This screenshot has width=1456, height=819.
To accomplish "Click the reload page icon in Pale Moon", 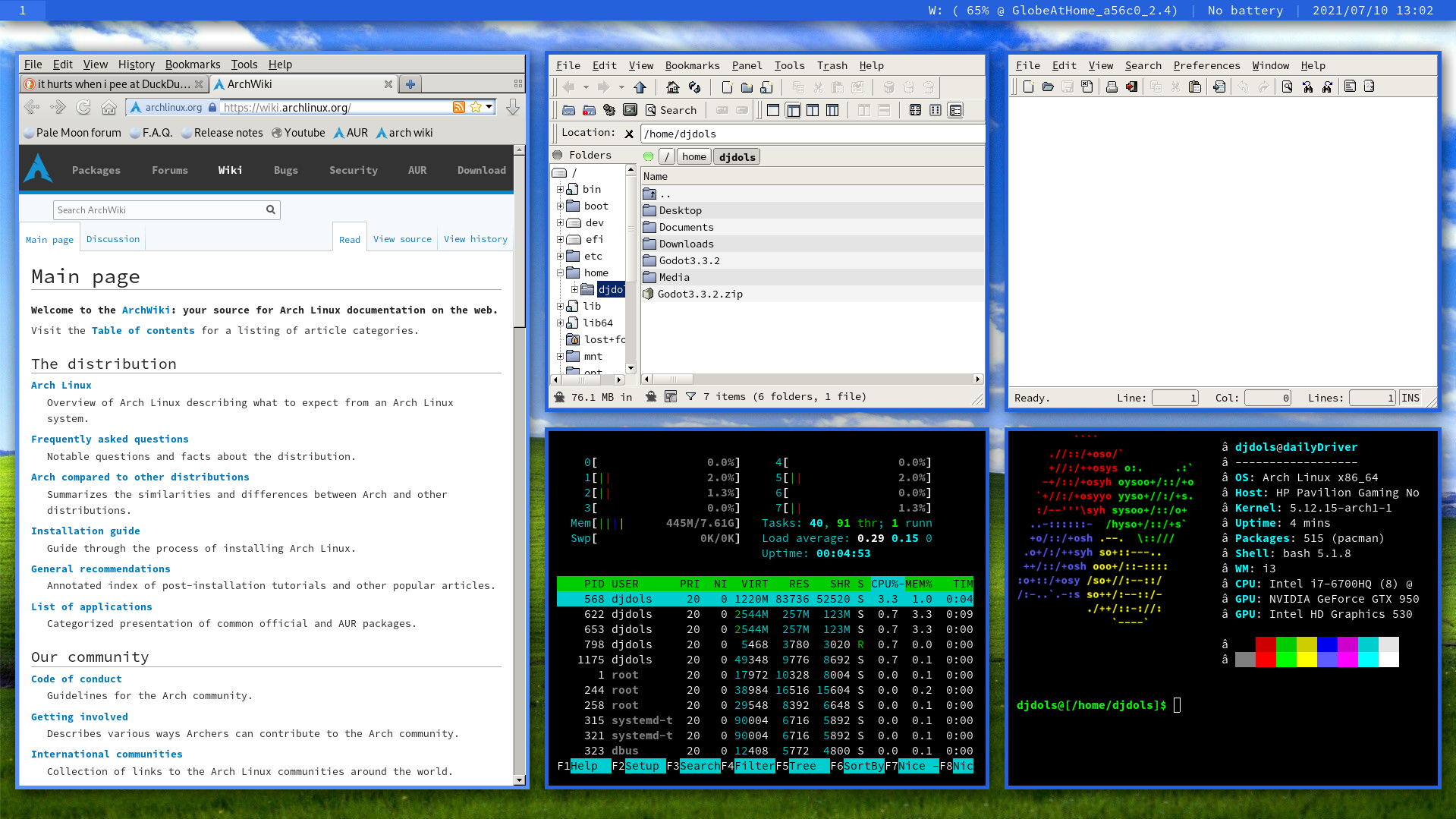I will [x=83, y=107].
